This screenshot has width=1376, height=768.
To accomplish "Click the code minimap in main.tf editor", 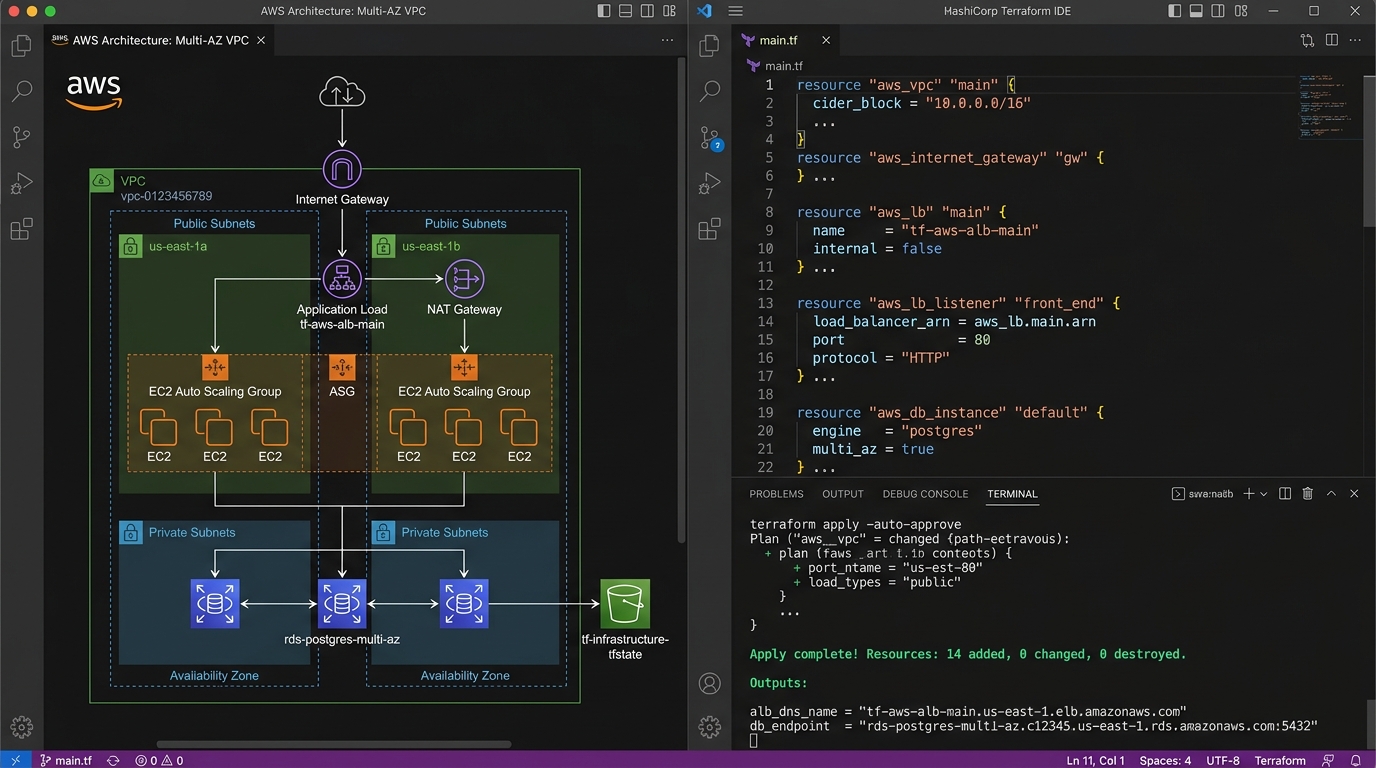I will (1330, 105).
